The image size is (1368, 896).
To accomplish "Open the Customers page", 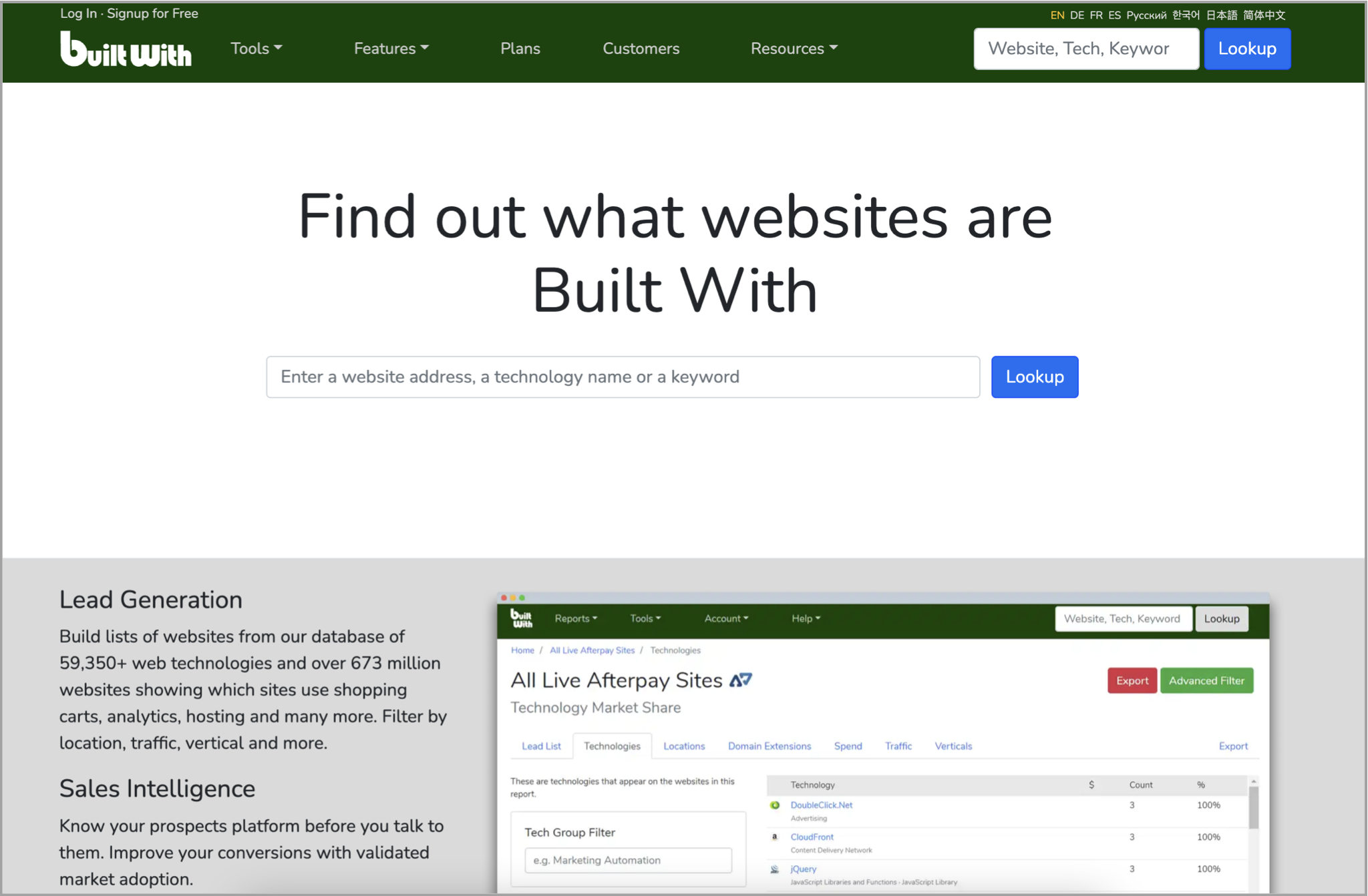I will [x=641, y=49].
